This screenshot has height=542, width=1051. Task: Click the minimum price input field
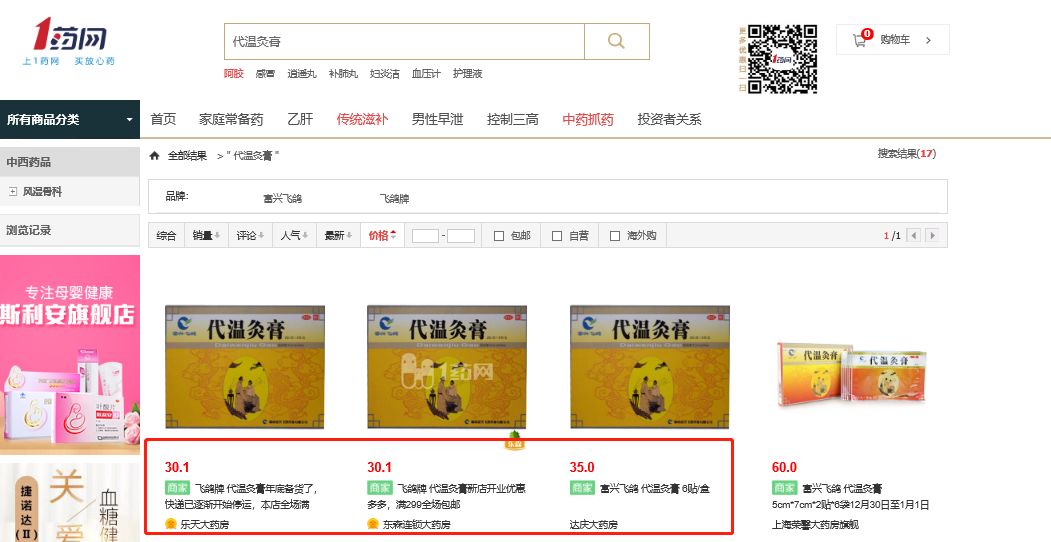click(425, 236)
